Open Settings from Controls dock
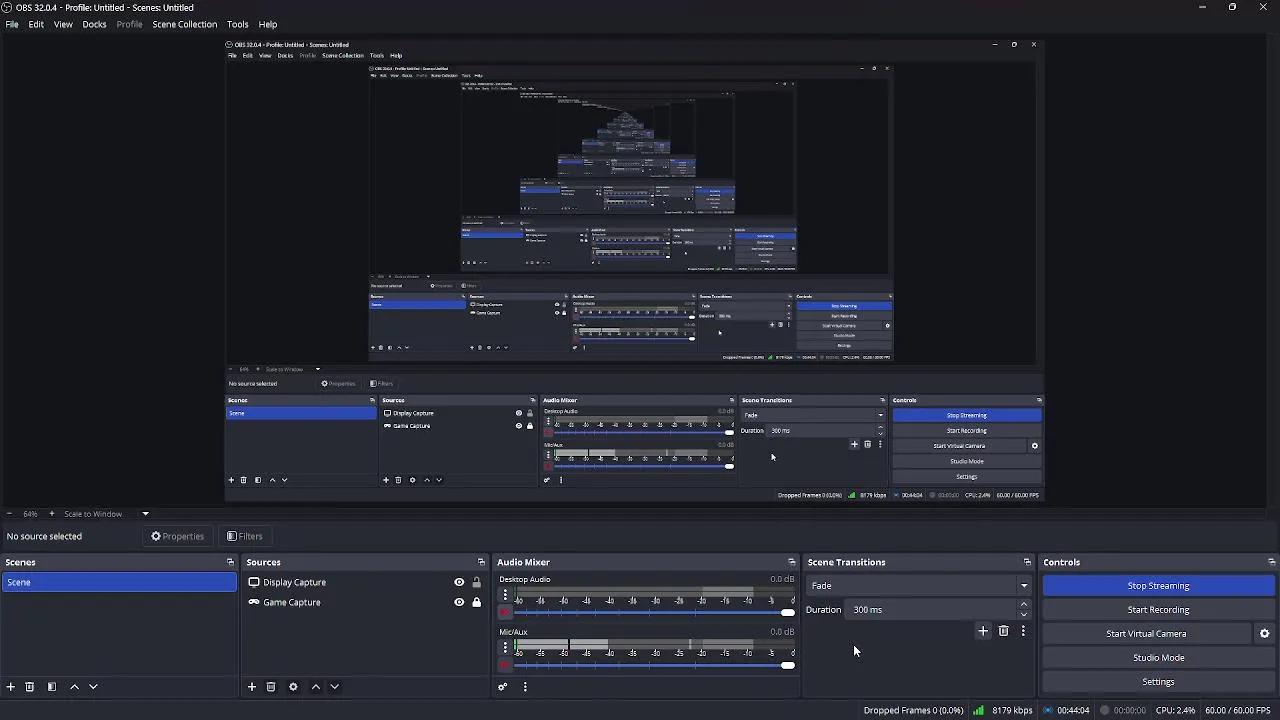Screen dimensions: 1280x720 [x=1158, y=681]
